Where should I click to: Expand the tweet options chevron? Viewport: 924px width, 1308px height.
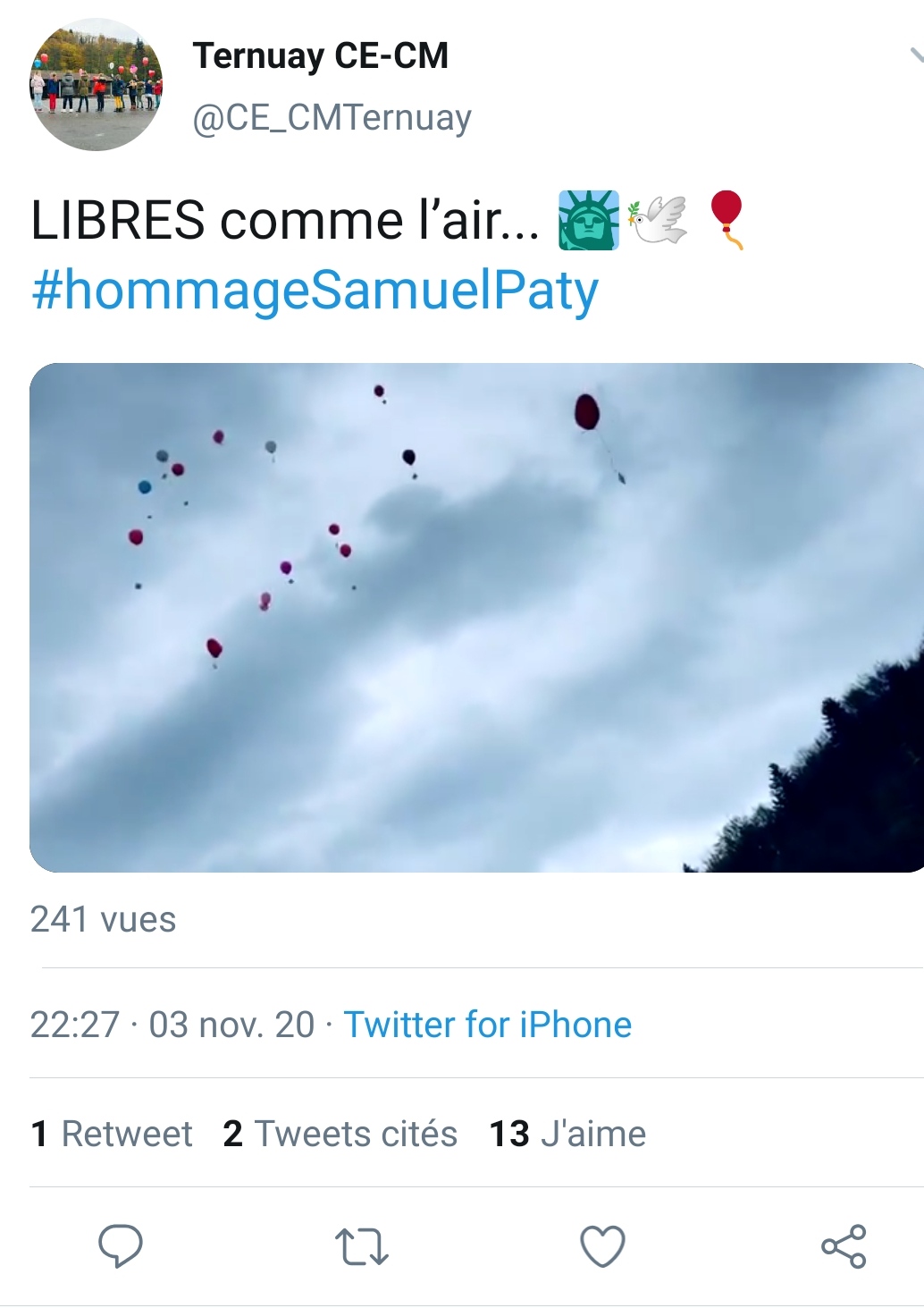coord(916,55)
